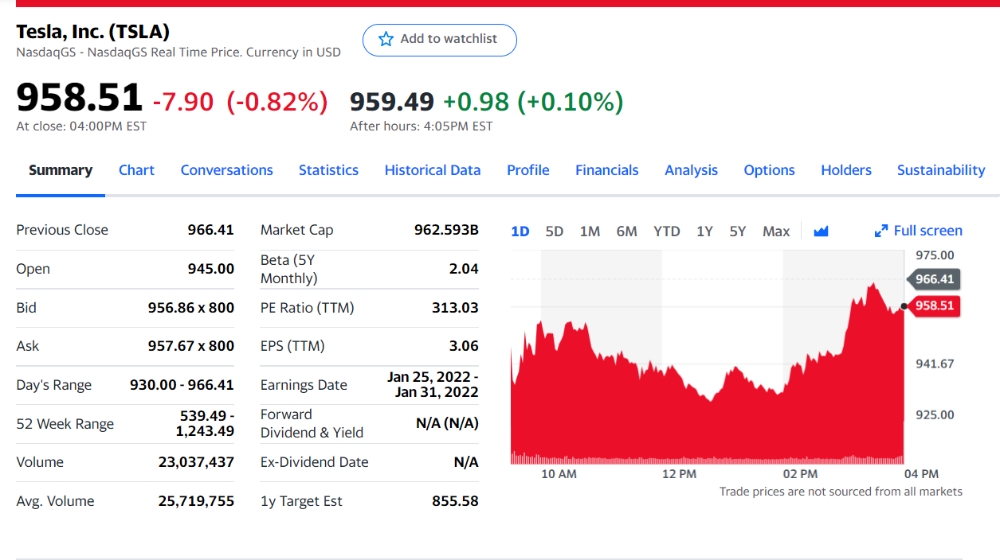The height and width of the screenshot is (560, 1000).
Task: Click the -7.90 (-0.82%) price change
Action: pyautogui.click(x=240, y=101)
